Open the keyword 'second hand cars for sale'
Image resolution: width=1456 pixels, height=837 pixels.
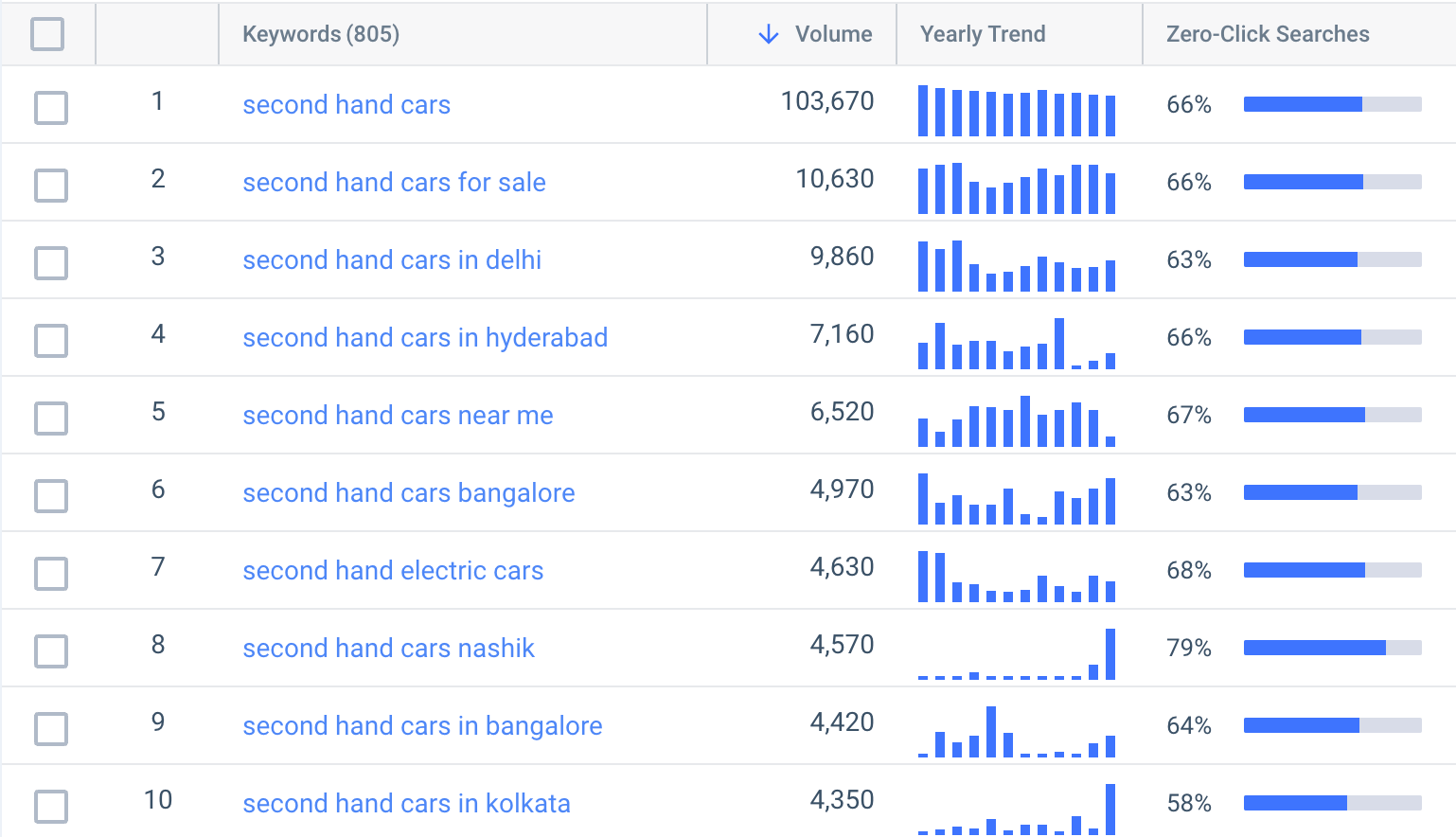click(394, 182)
